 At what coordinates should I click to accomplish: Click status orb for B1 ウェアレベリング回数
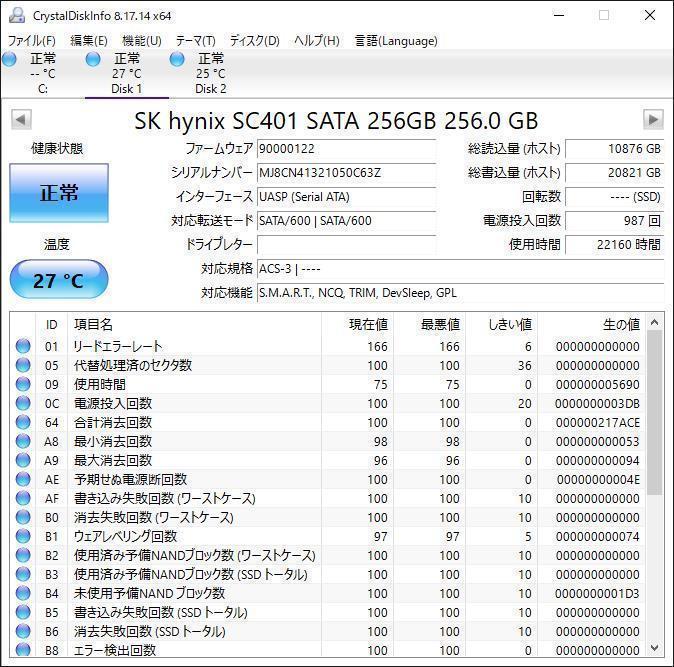(x=23, y=536)
